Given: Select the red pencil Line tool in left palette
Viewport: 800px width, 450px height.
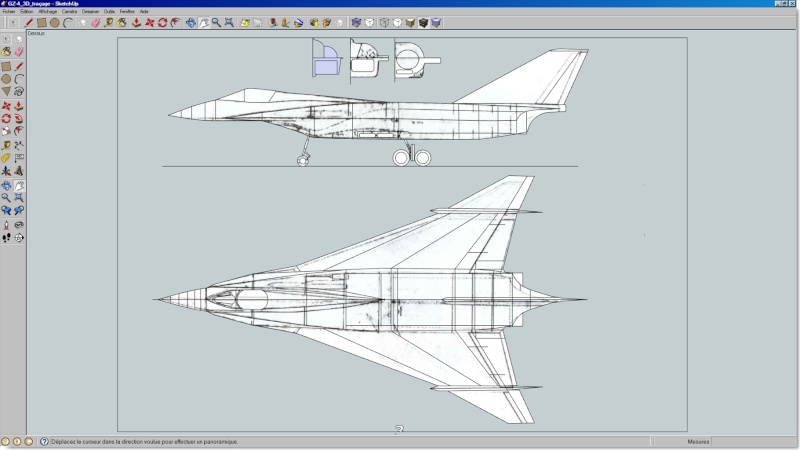Looking at the screenshot, I should [19, 66].
